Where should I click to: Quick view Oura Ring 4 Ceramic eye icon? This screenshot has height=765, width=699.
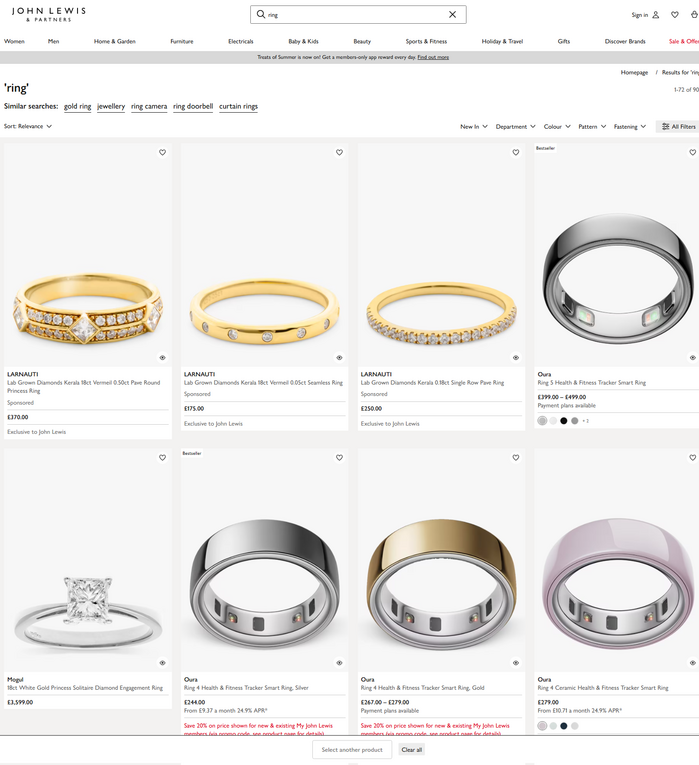(x=693, y=663)
